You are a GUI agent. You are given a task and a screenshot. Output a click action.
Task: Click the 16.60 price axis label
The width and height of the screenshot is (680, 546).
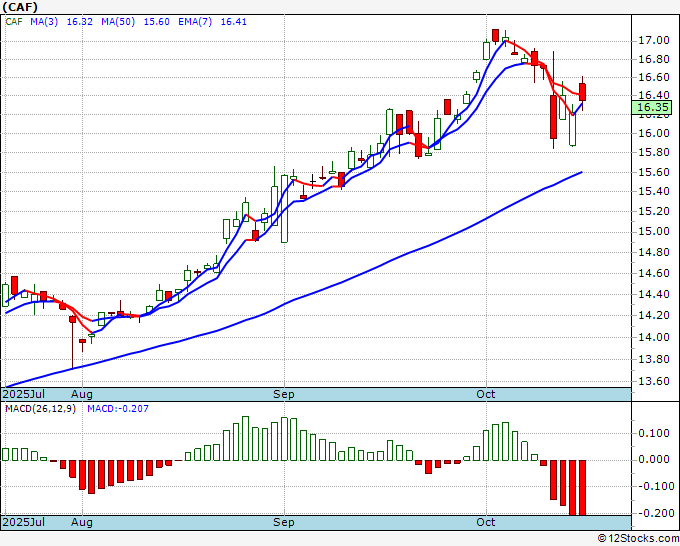point(654,77)
